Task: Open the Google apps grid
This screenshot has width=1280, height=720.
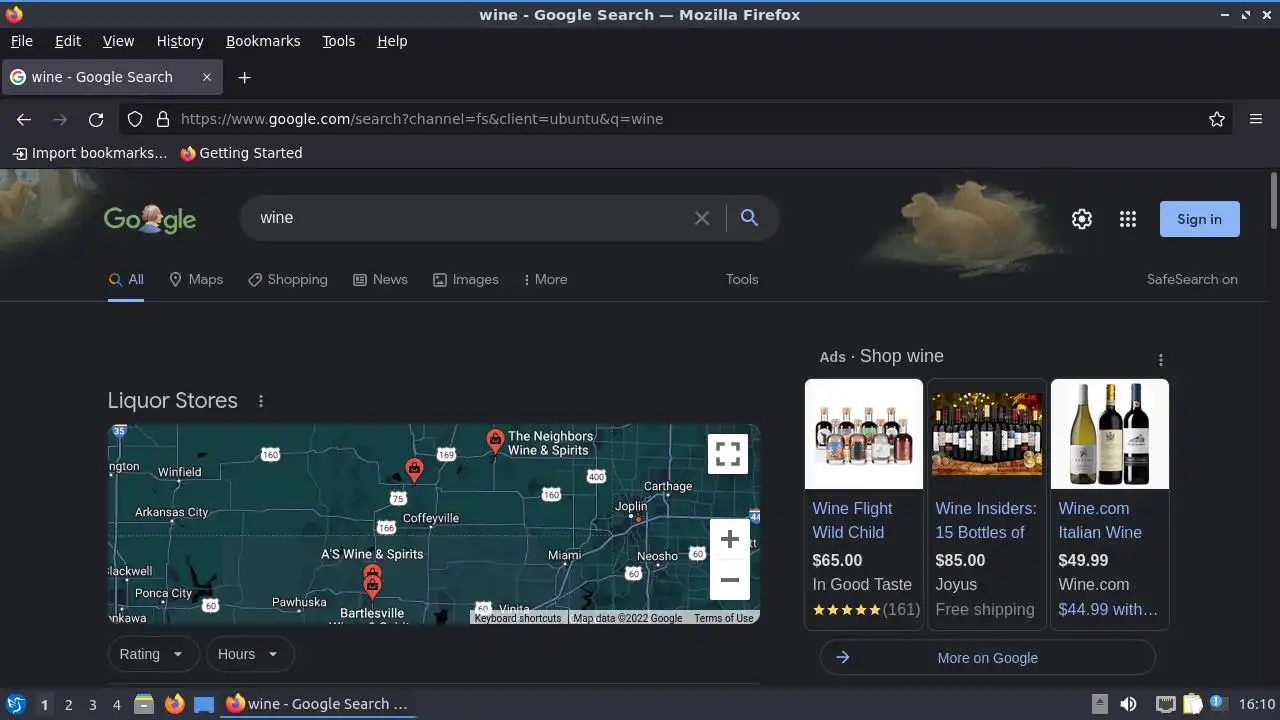Action: 1128,219
